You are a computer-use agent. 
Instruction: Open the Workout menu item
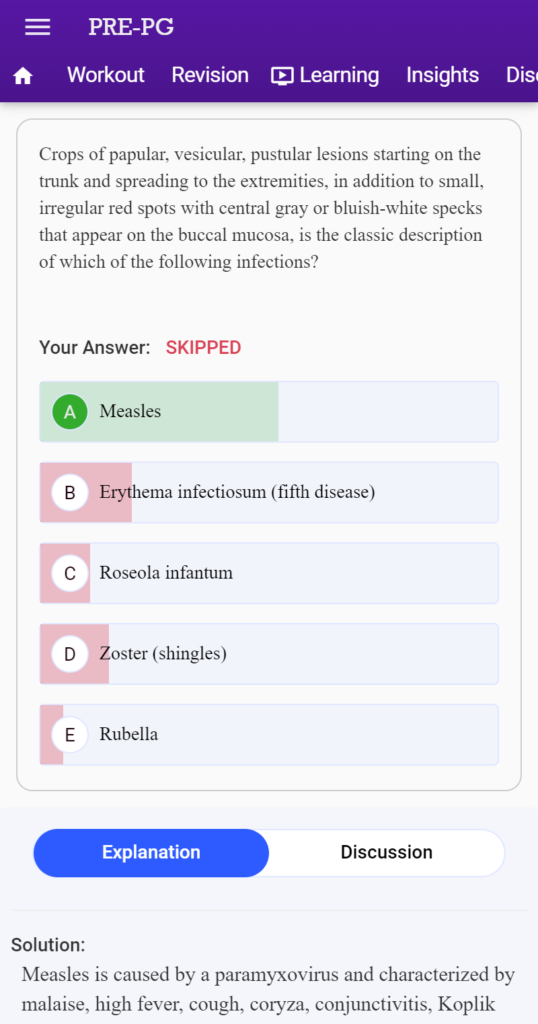tap(106, 75)
